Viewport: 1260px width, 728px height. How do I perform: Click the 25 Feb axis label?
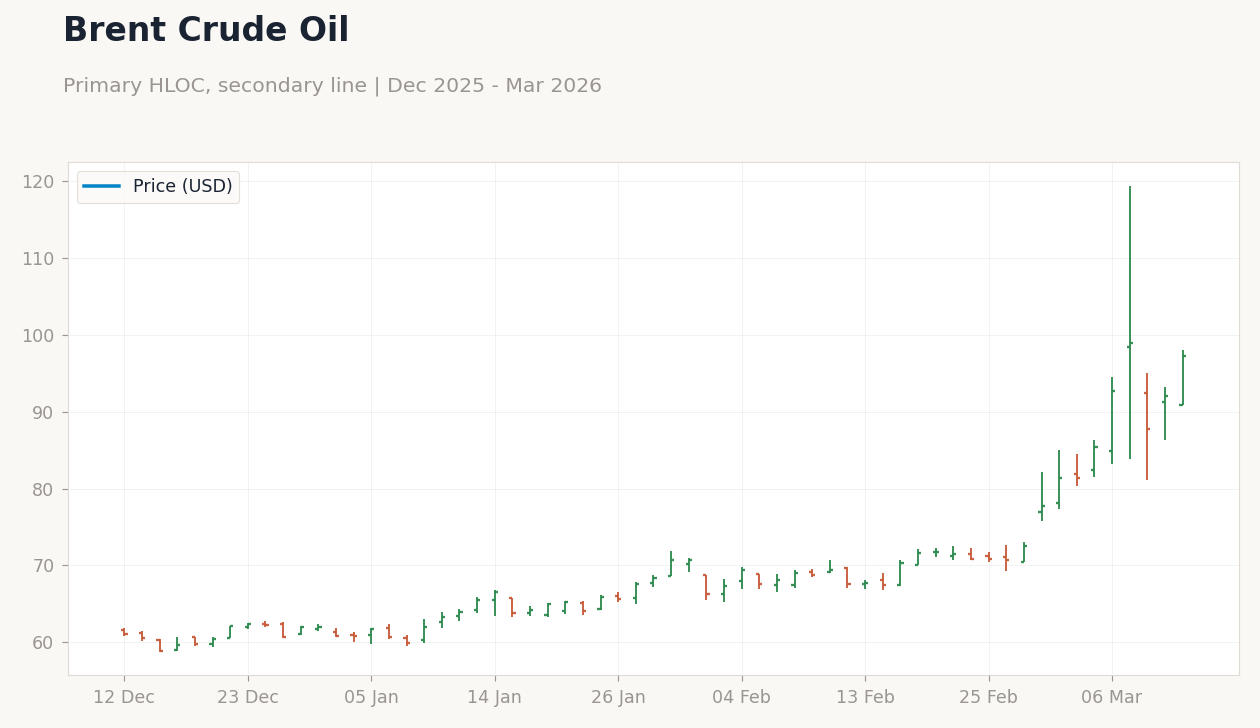pos(990,696)
